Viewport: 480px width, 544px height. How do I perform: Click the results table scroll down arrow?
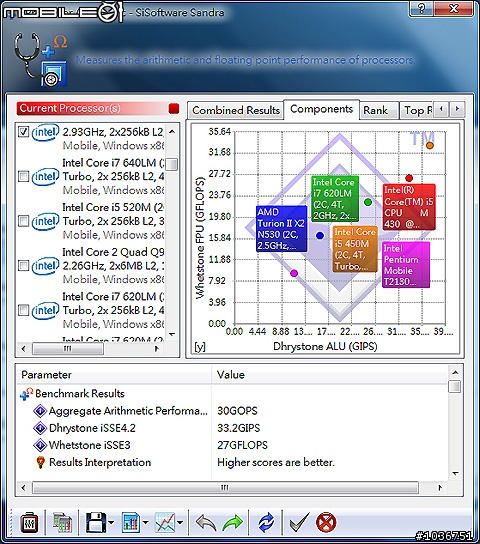point(455,473)
